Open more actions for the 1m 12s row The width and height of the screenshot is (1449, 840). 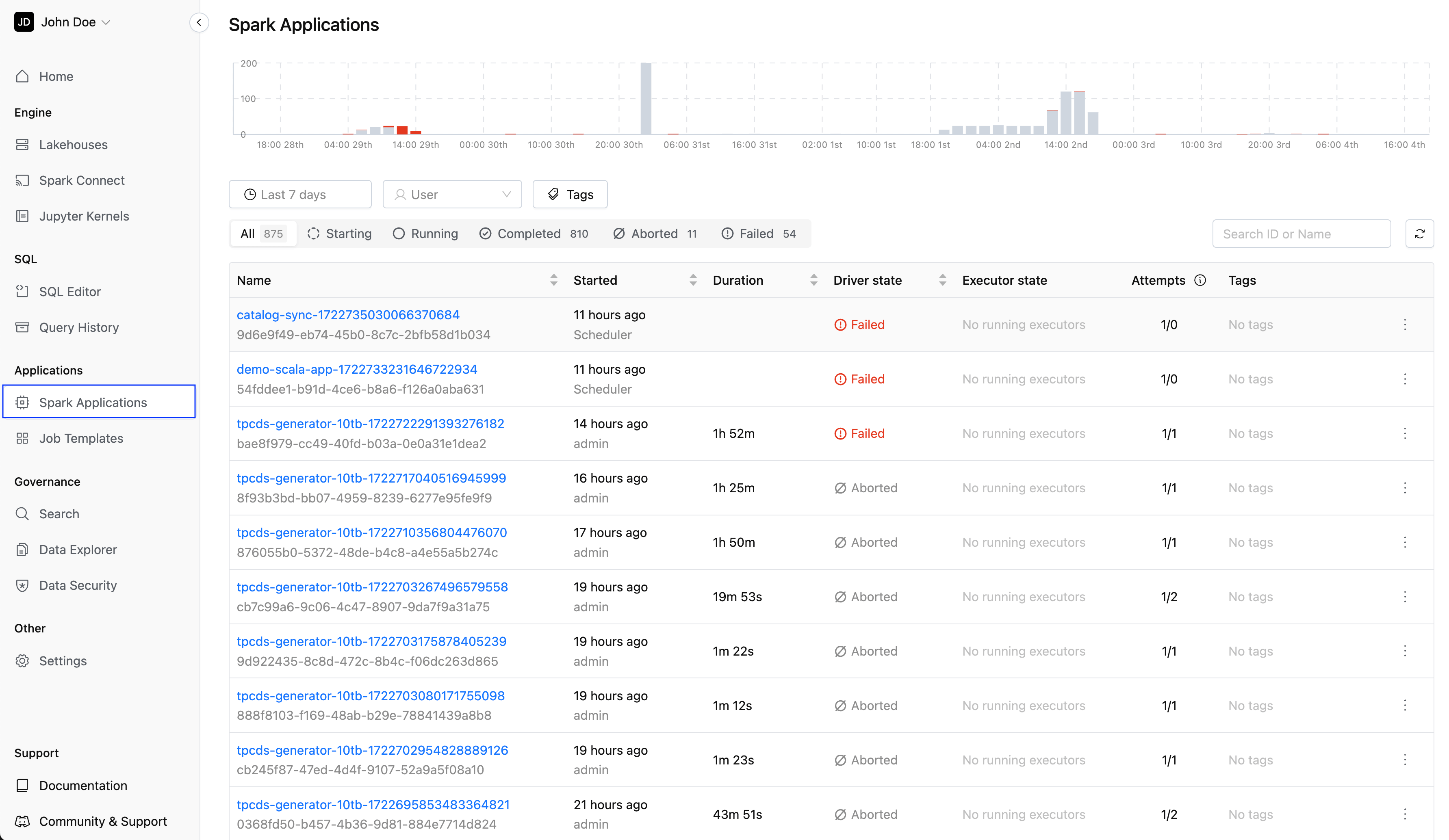click(1405, 706)
